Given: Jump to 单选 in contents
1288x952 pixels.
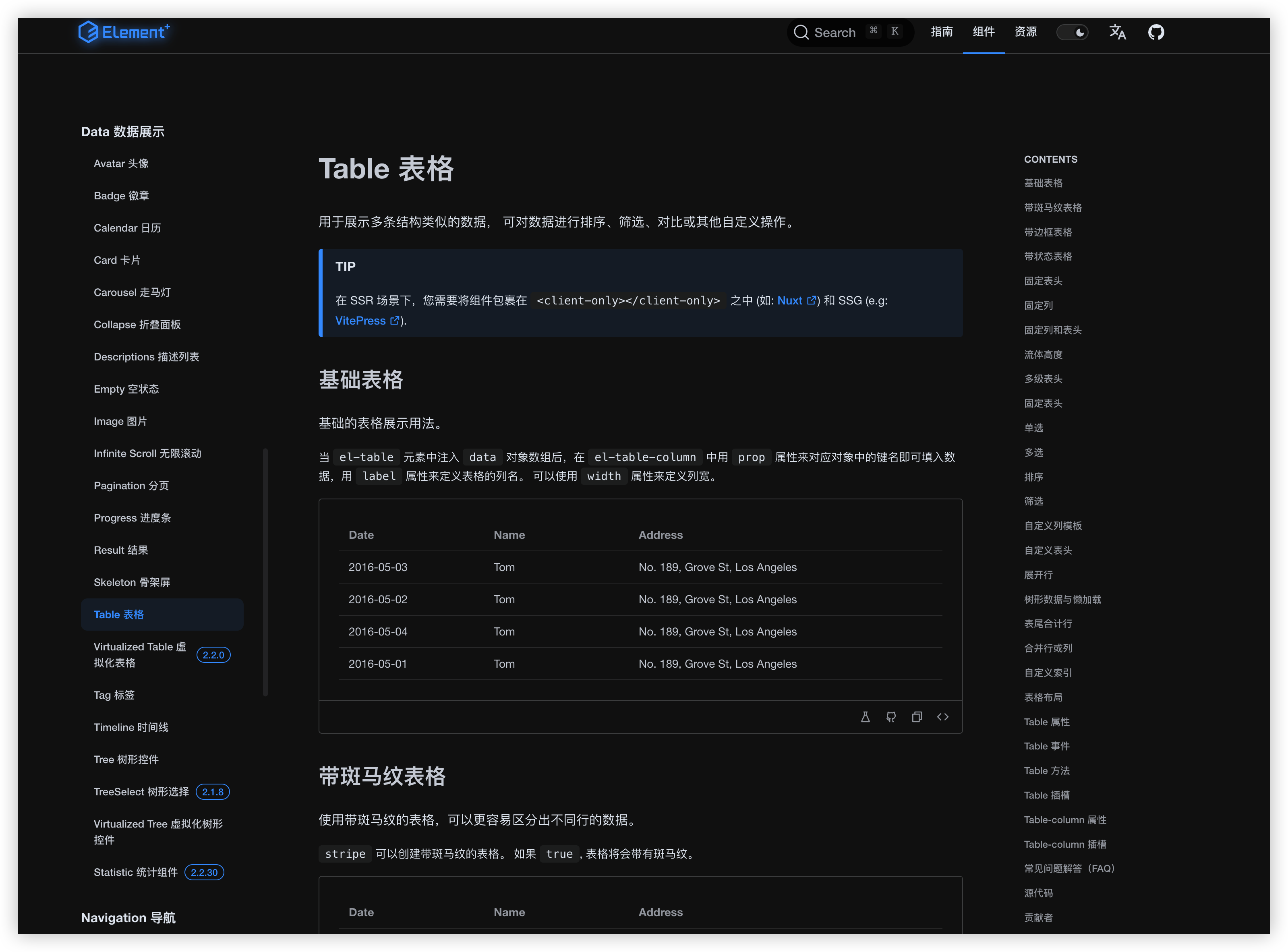Looking at the screenshot, I should pyautogui.click(x=1033, y=428).
